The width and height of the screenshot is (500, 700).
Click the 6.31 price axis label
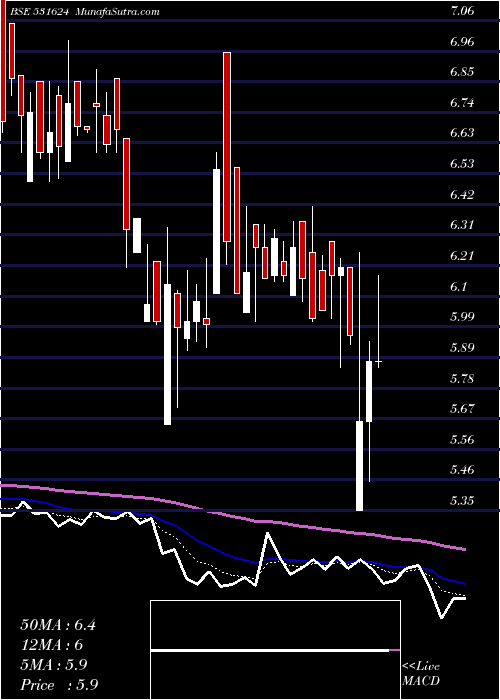click(462, 225)
